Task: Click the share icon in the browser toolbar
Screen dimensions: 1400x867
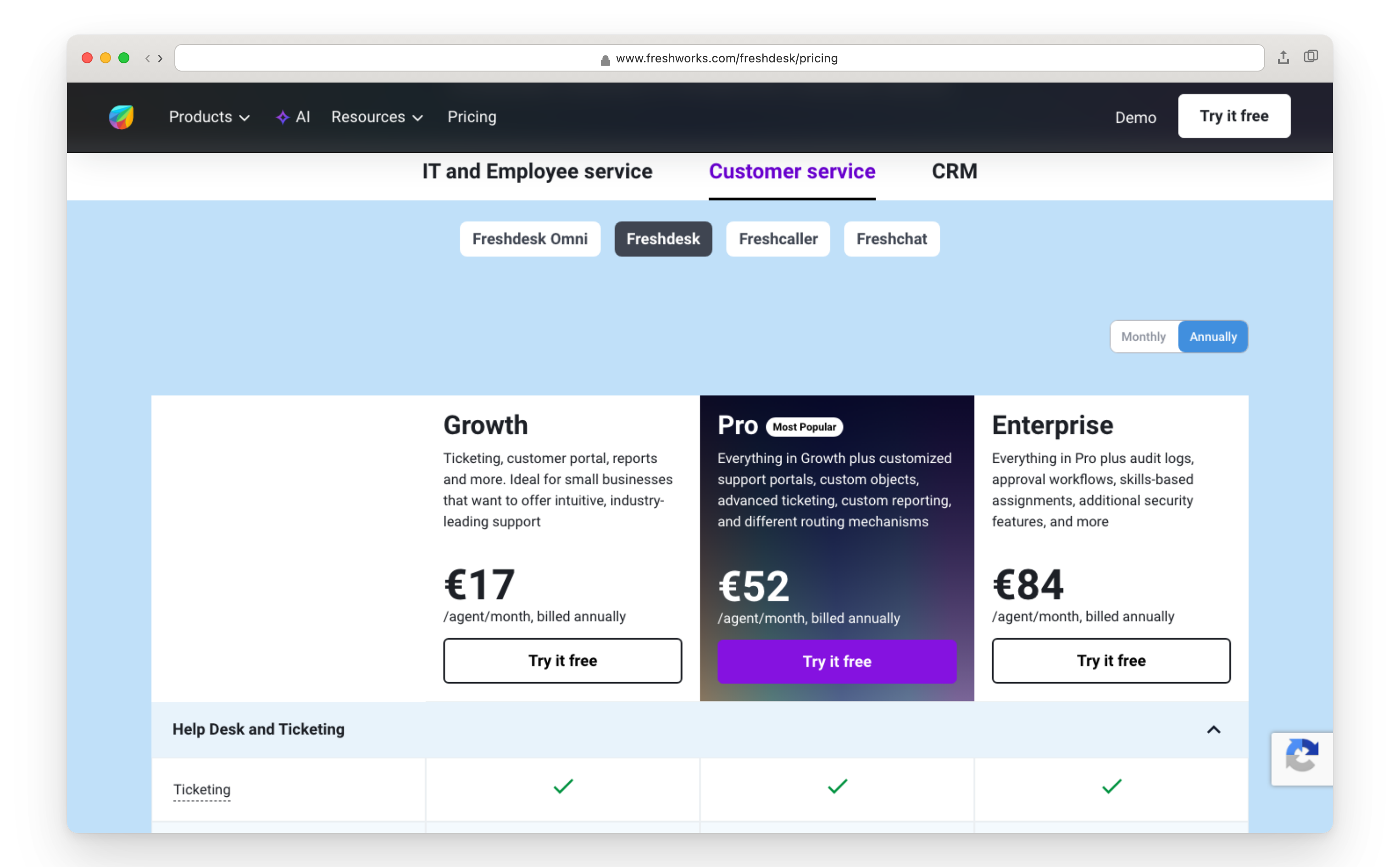Action: point(1283,57)
